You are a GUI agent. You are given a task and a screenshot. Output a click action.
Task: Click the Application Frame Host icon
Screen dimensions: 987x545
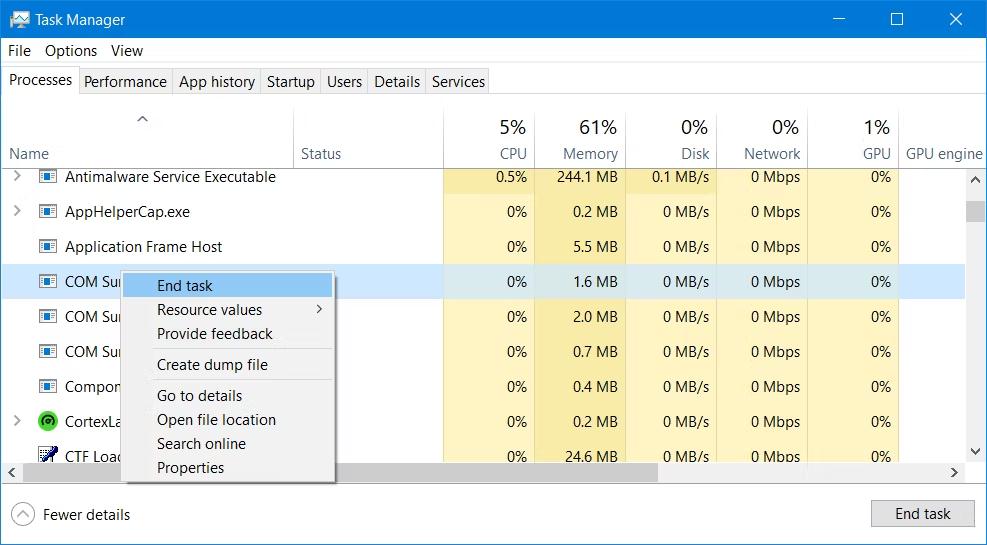tap(48, 247)
